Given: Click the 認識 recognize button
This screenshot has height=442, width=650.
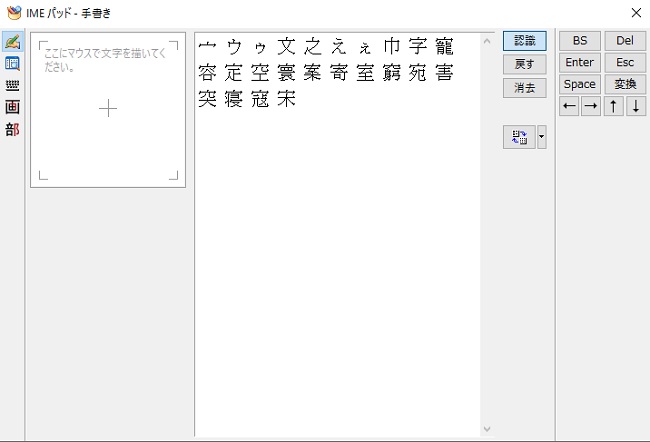Looking at the screenshot, I should tap(524, 41).
